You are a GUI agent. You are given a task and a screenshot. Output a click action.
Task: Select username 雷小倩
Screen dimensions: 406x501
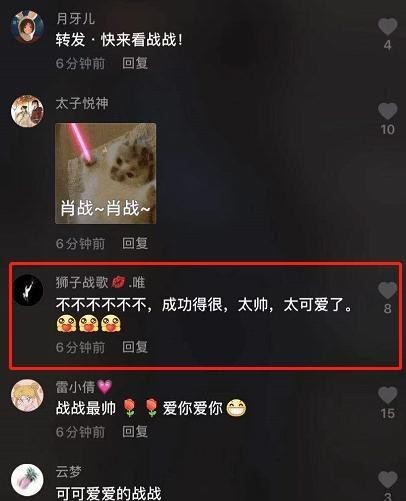click(75, 387)
